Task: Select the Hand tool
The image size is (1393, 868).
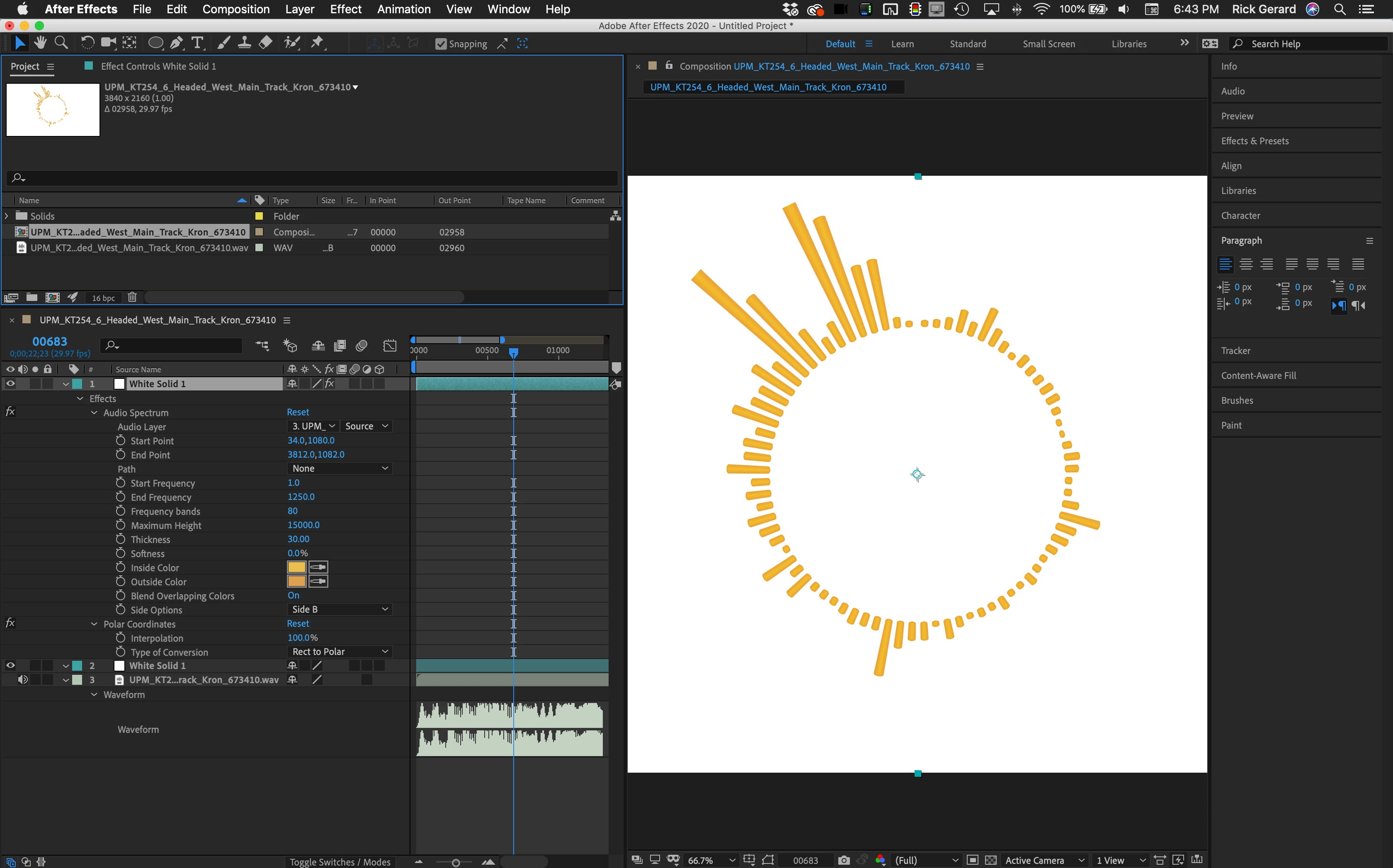Action: (x=40, y=43)
